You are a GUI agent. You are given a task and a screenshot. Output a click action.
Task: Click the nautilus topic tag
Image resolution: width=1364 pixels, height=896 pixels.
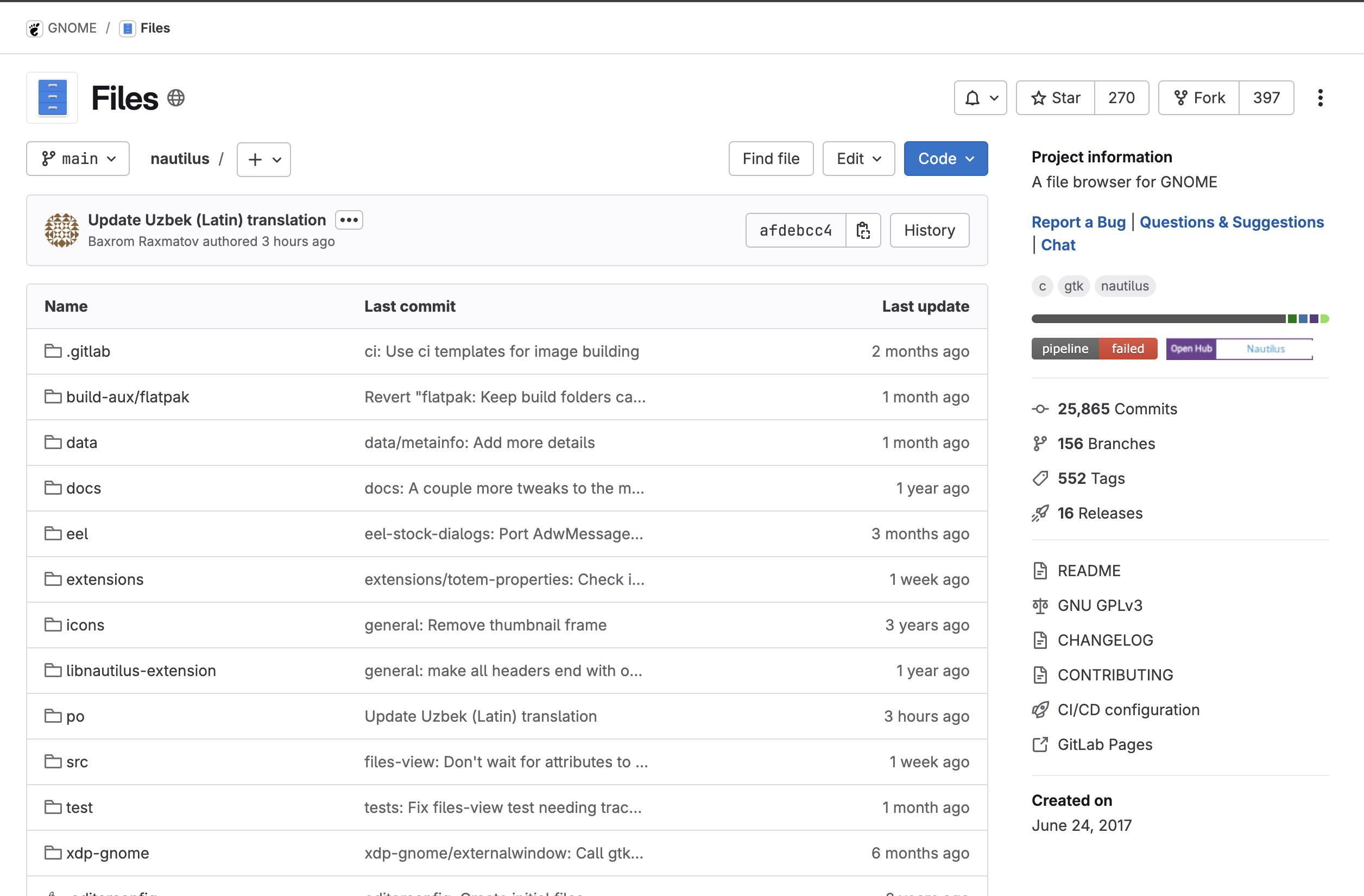click(1125, 286)
